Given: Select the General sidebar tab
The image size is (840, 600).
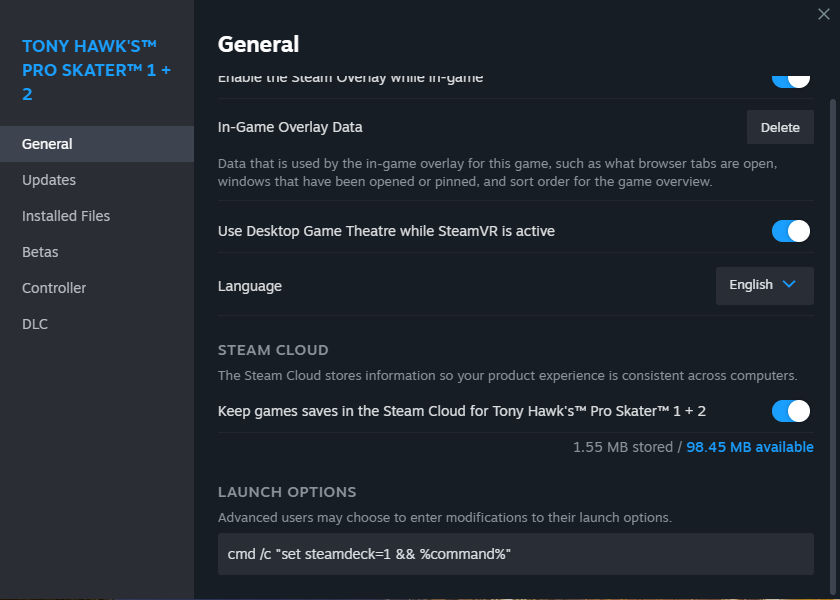Looking at the screenshot, I should pyautogui.click(x=47, y=144).
